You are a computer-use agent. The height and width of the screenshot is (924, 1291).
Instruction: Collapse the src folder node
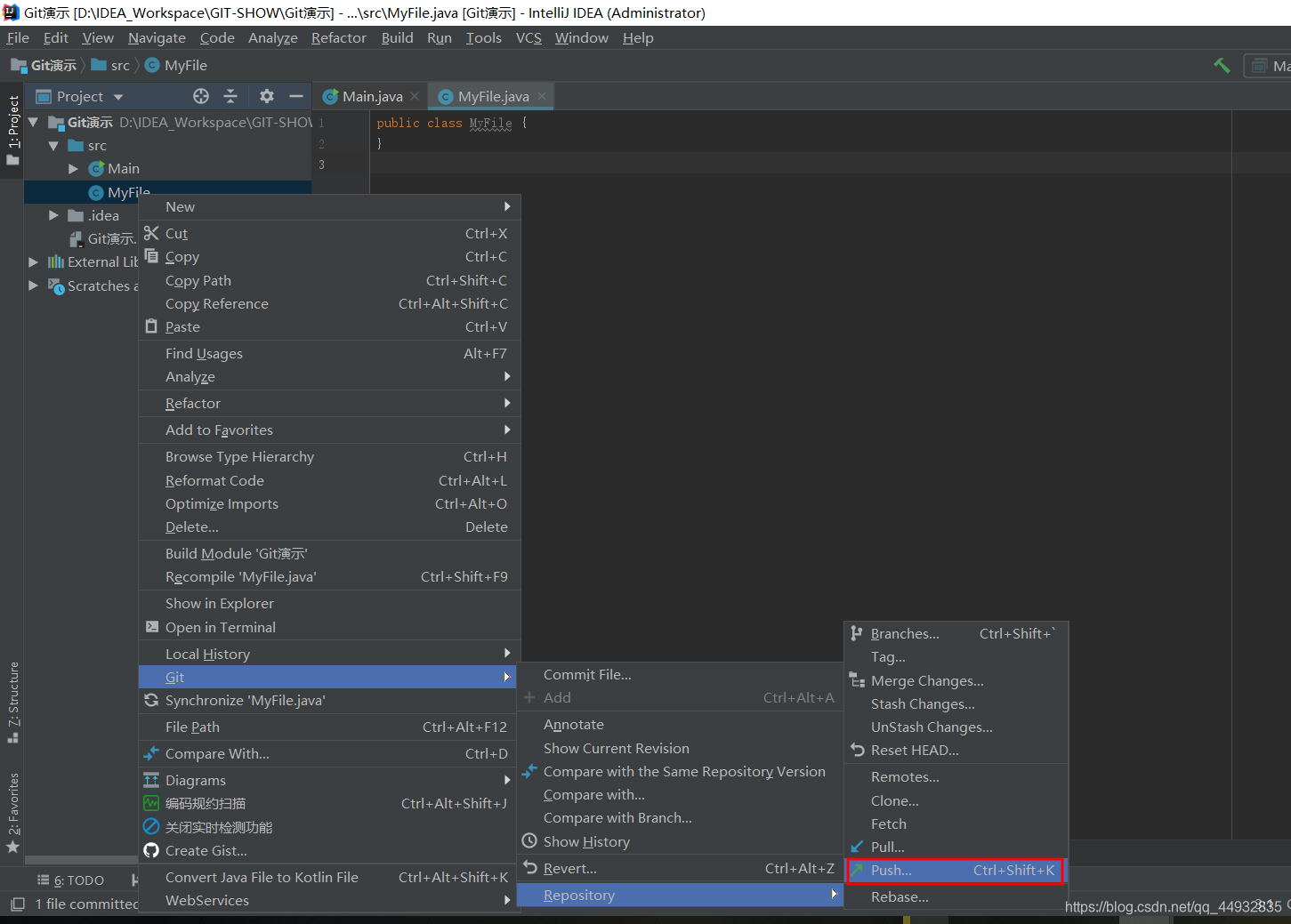(x=53, y=145)
